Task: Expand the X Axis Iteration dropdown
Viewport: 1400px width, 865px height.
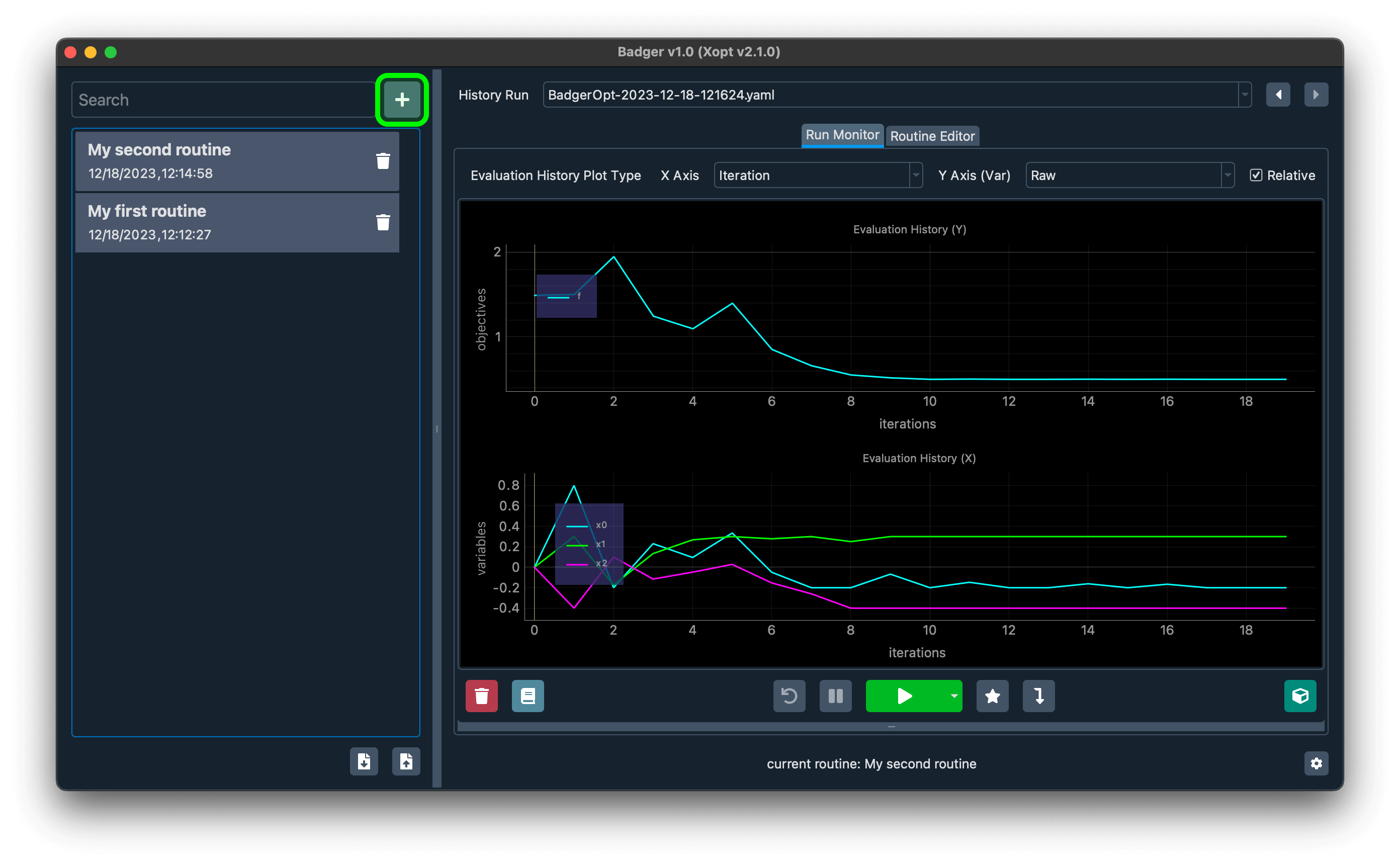Action: pos(912,175)
